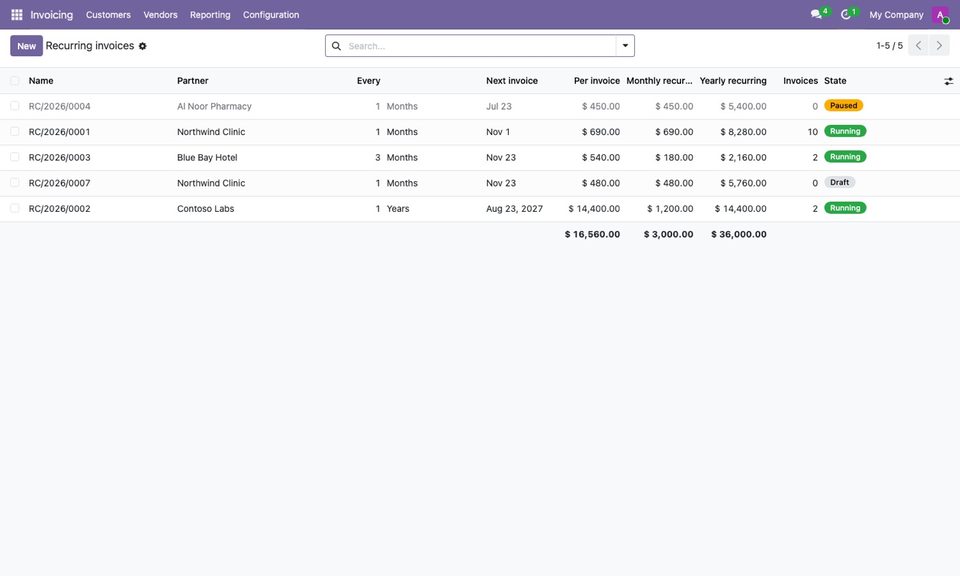Check the RC/2026/0007 row checkbox
Image resolution: width=960 pixels, height=576 pixels.
[15, 183]
